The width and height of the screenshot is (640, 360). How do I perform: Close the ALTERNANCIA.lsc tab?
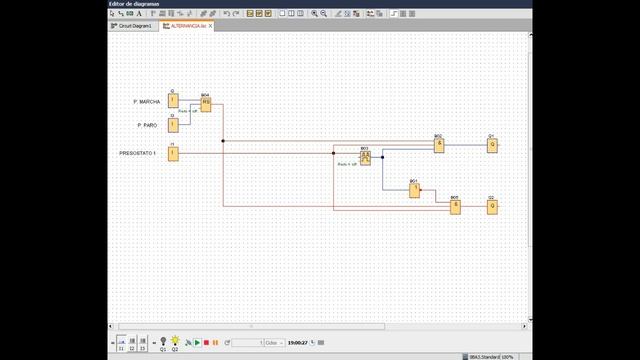[211, 26]
